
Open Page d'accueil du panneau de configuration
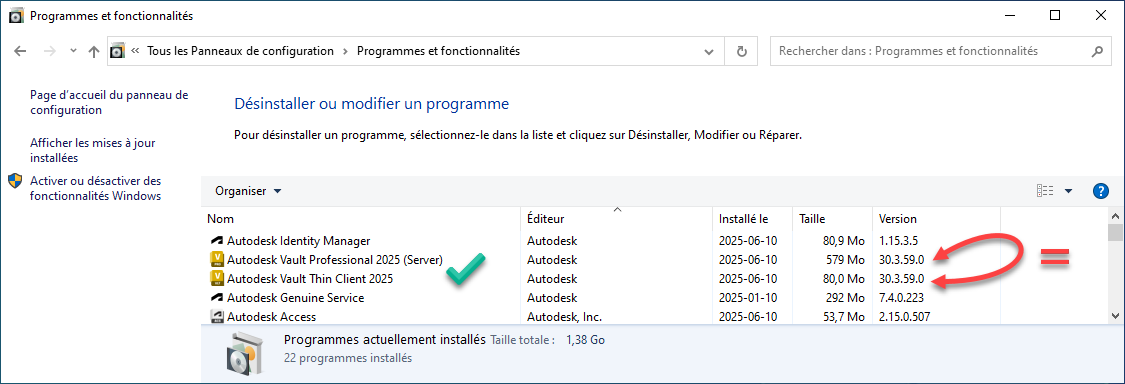(109, 102)
